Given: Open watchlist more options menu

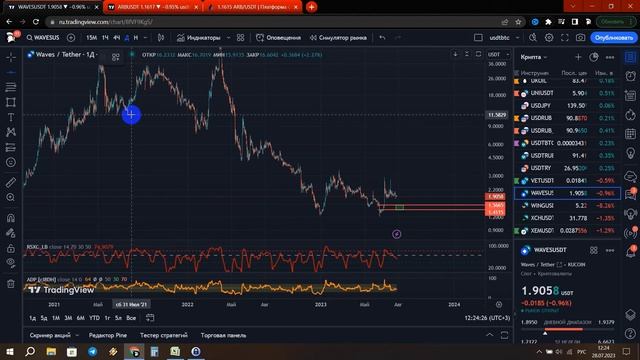Looking at the screenshot, I should [x=610, y=57].
